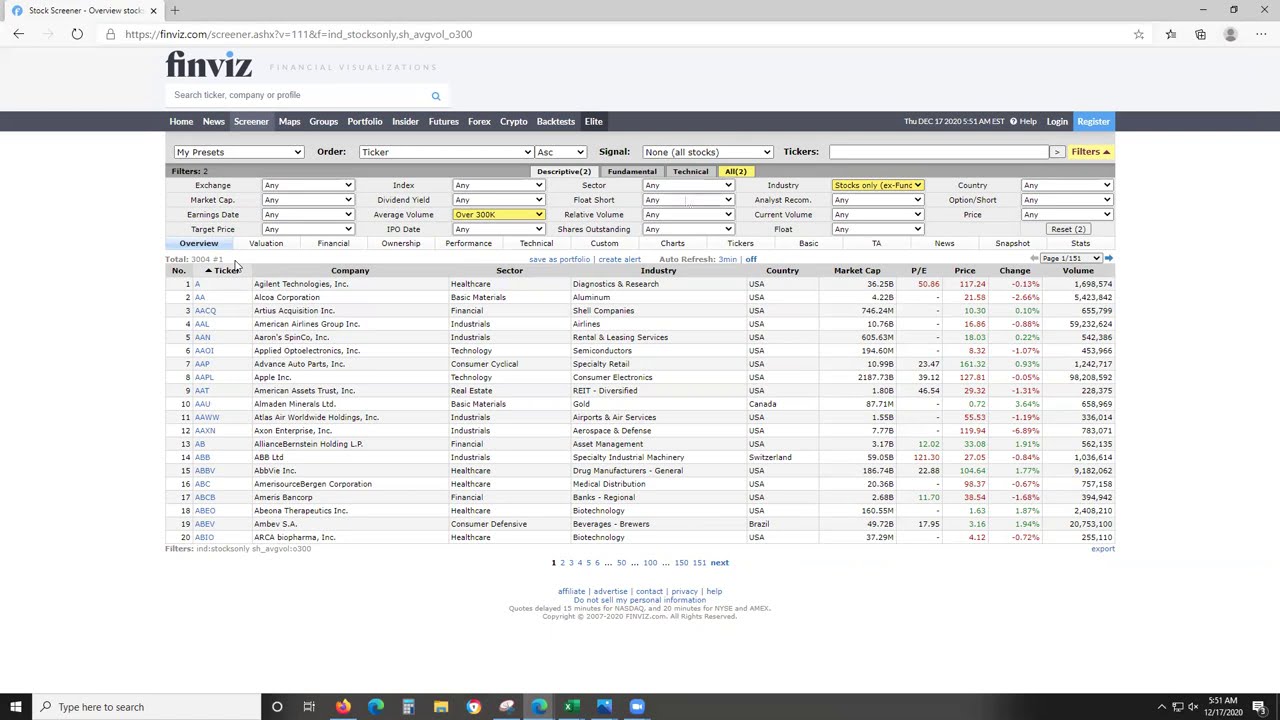This screenshot has width=1280, height=720.
Task: Switch to the Fundamental filters tab
Action: coord(632,172)
